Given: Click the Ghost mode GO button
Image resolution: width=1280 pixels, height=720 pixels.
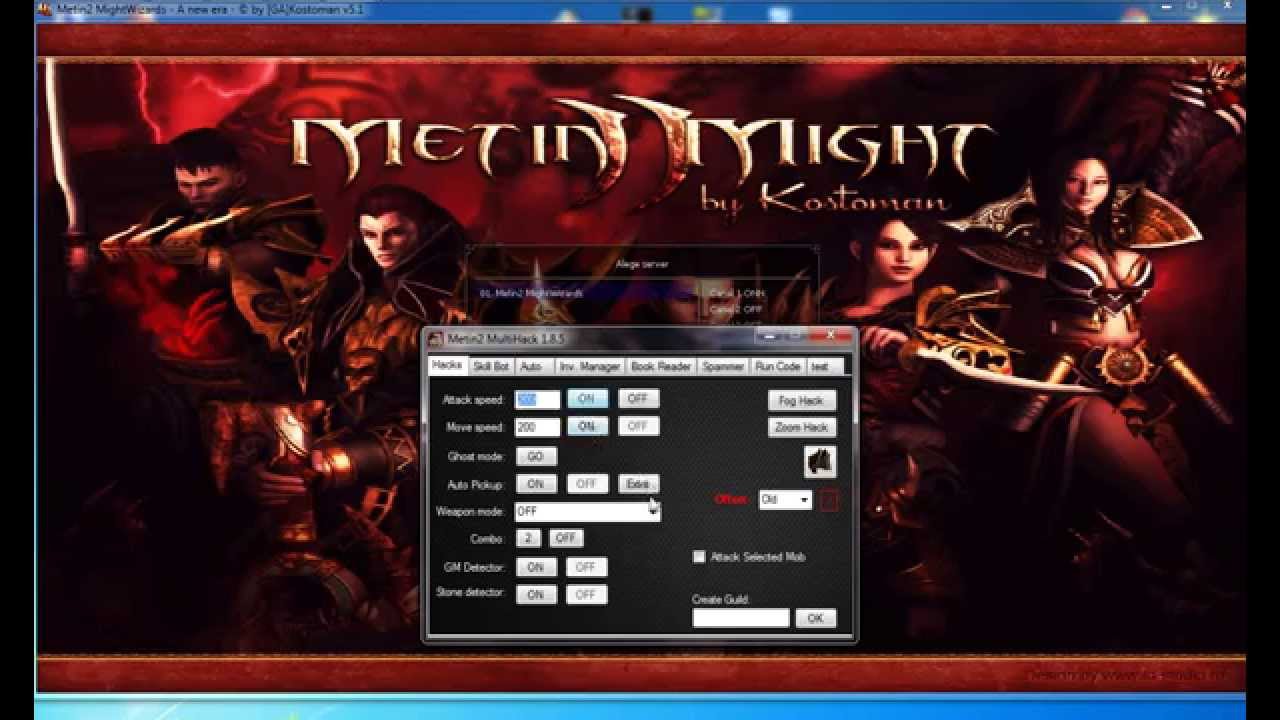Looking at the screenshot, I should click(x=536, y=456).
